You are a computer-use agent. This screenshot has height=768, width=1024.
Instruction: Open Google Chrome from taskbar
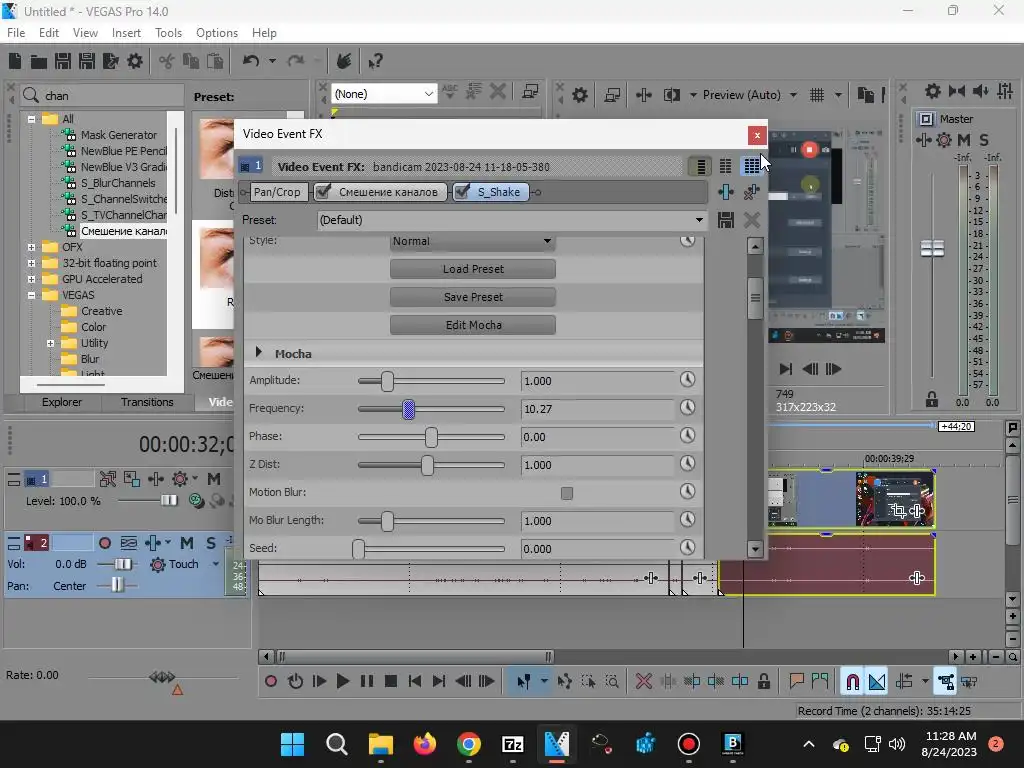pyautogui.click(x=468, y=744)
